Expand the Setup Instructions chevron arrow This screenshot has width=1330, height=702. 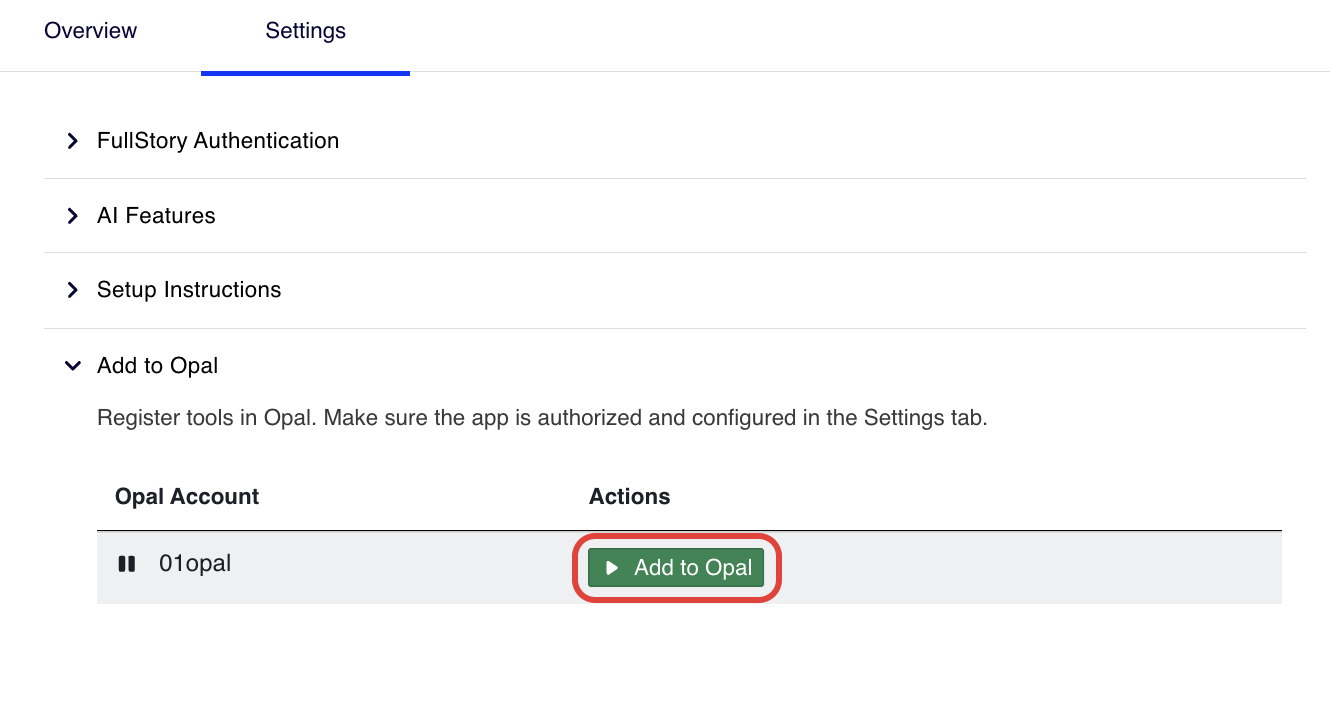click(x=72, y=290)
